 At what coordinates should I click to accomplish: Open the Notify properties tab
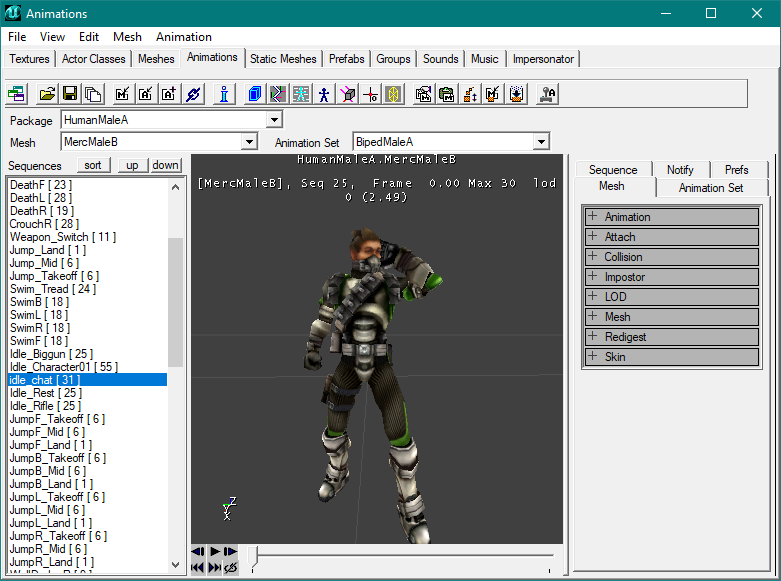(680, 169)
